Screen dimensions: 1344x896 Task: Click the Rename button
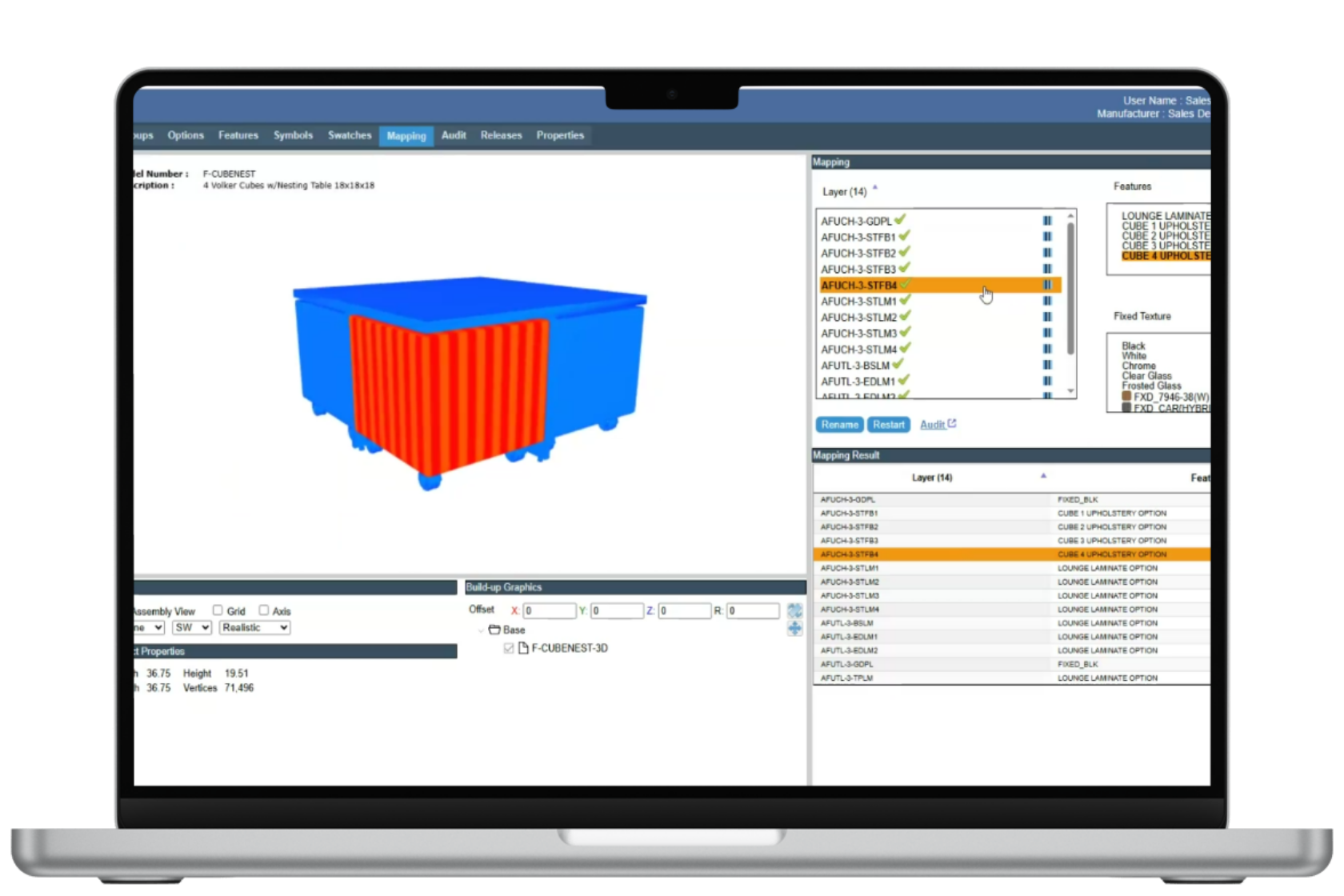coord(839,425)
